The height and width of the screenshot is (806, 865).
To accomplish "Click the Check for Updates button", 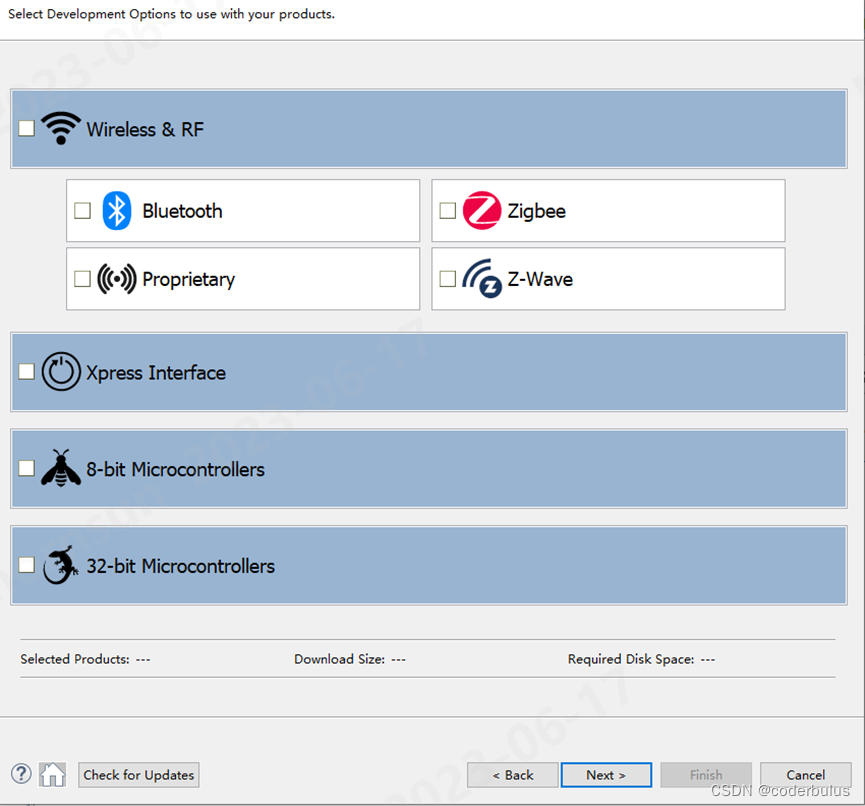I will coord(138,774).
